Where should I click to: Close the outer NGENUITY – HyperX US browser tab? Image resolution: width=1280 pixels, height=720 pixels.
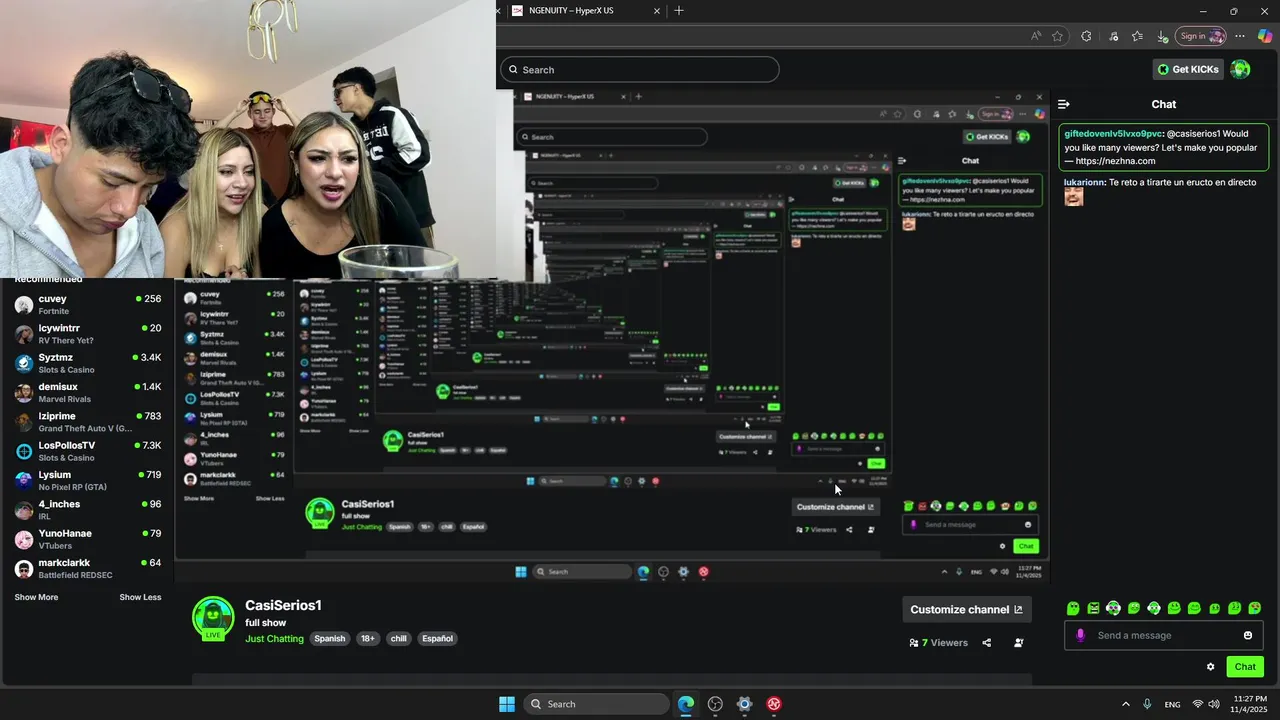(x=657, y=11)
